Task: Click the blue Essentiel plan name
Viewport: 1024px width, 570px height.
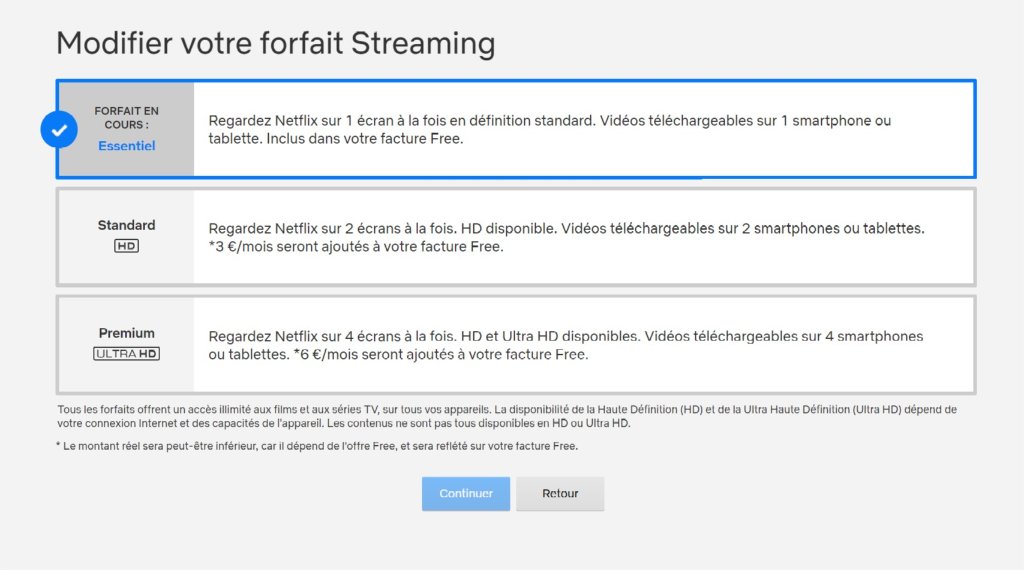Action: (x=127, y=146)
